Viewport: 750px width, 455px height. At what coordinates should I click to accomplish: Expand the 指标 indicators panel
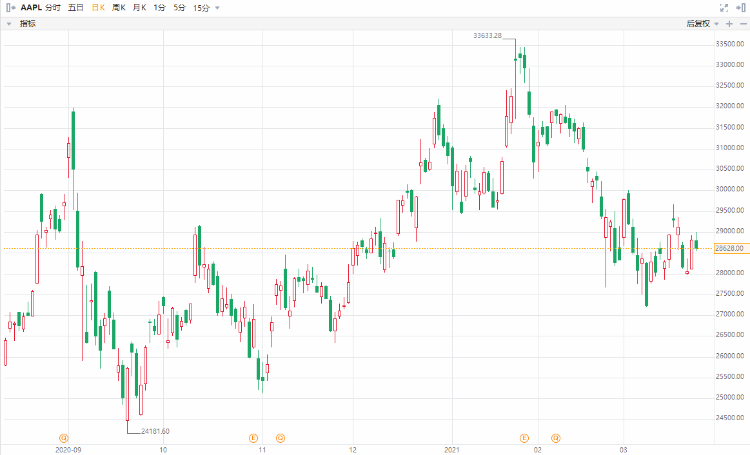(26, 23)
